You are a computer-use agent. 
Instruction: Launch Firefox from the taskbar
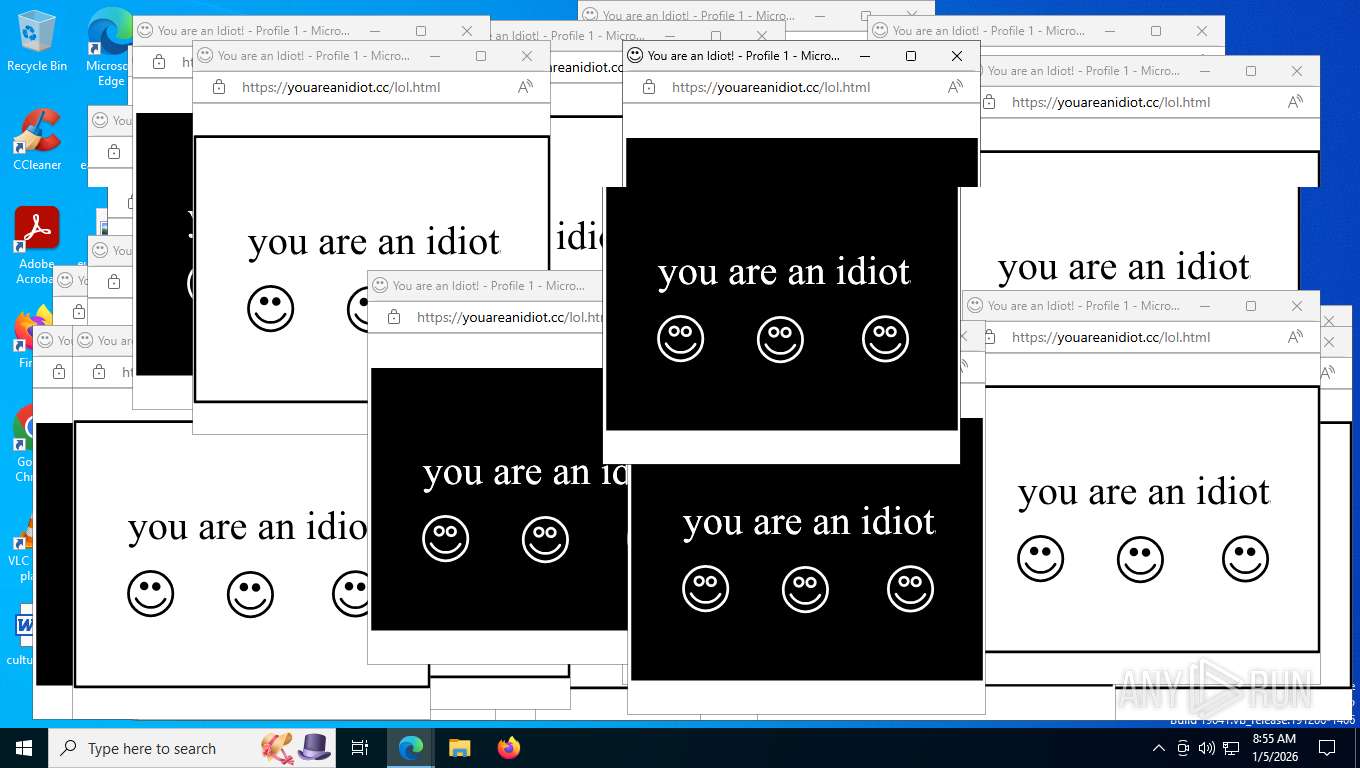[509, 748]
